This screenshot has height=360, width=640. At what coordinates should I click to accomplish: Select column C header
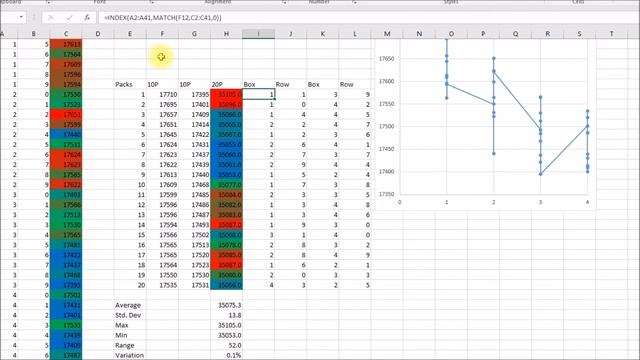[66, 34]
